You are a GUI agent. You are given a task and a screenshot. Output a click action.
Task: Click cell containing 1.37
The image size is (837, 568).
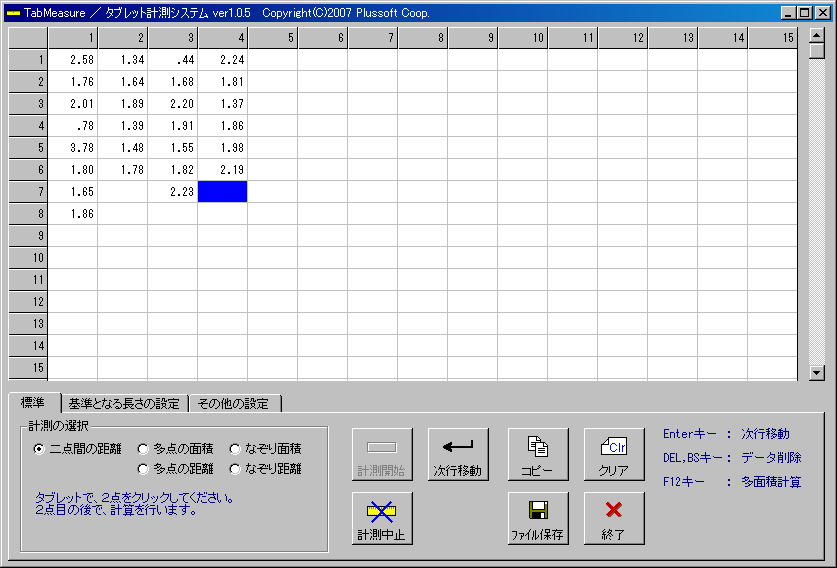coord(223,104)
